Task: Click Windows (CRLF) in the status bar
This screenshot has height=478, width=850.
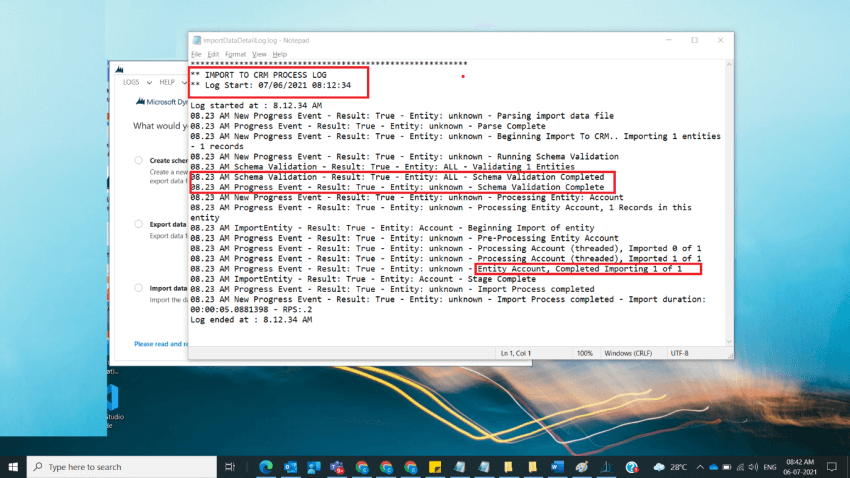Action: (x=628, y=353)
